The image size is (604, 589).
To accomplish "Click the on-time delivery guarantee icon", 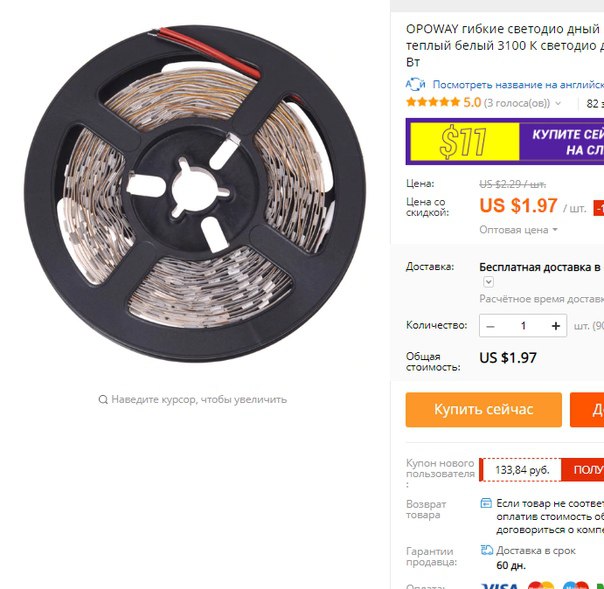I will coord(487,550).
